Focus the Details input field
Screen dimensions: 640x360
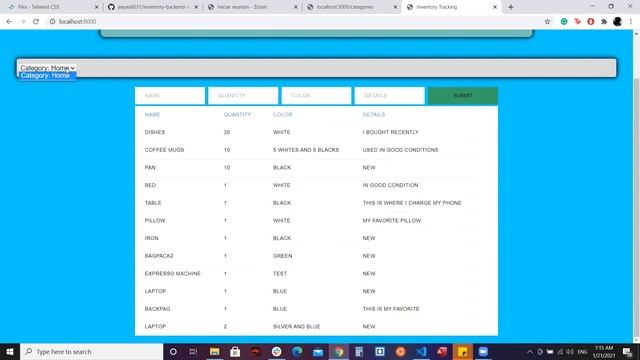390,96
